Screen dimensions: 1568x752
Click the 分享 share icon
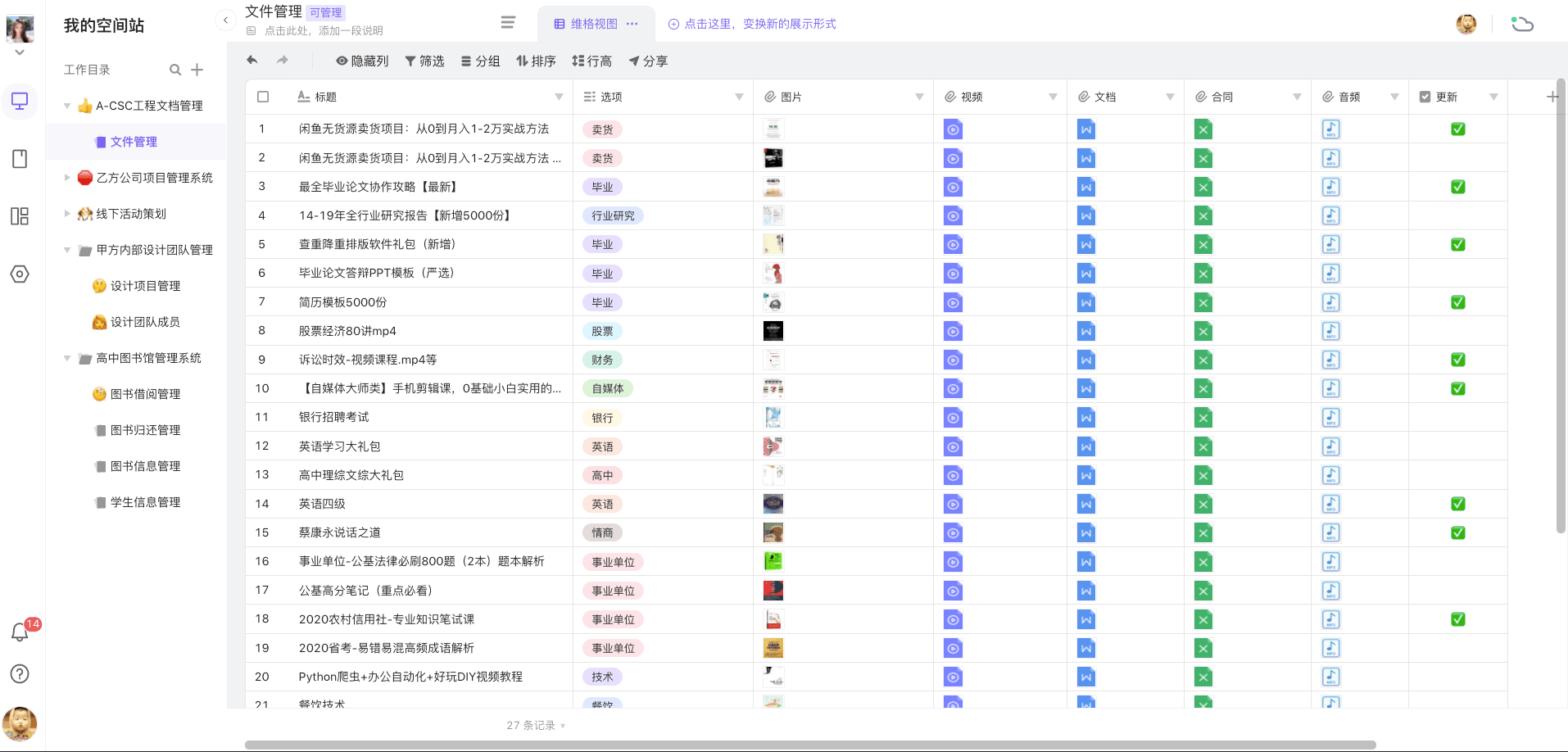648,61
